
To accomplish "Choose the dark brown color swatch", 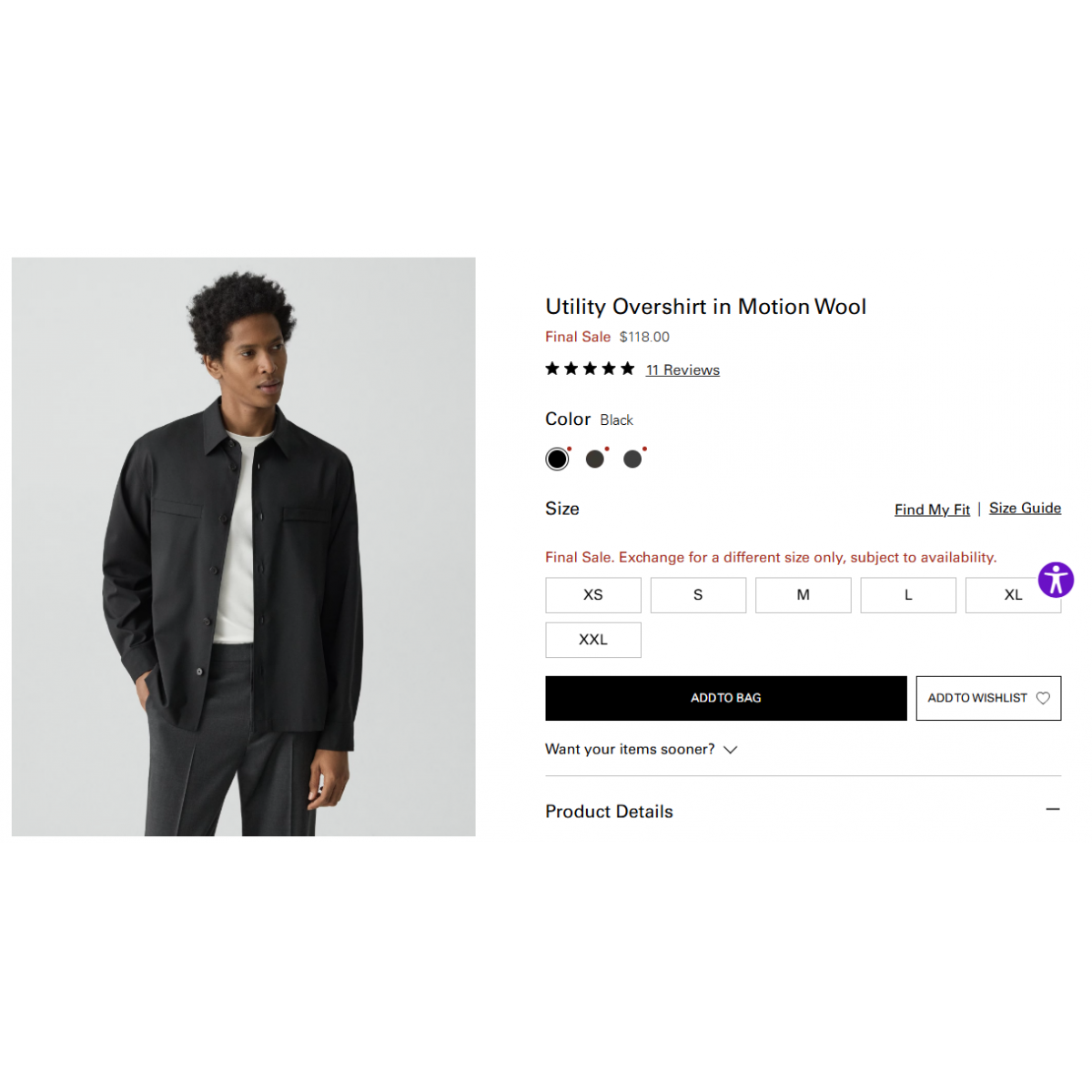I will (595, 459).
